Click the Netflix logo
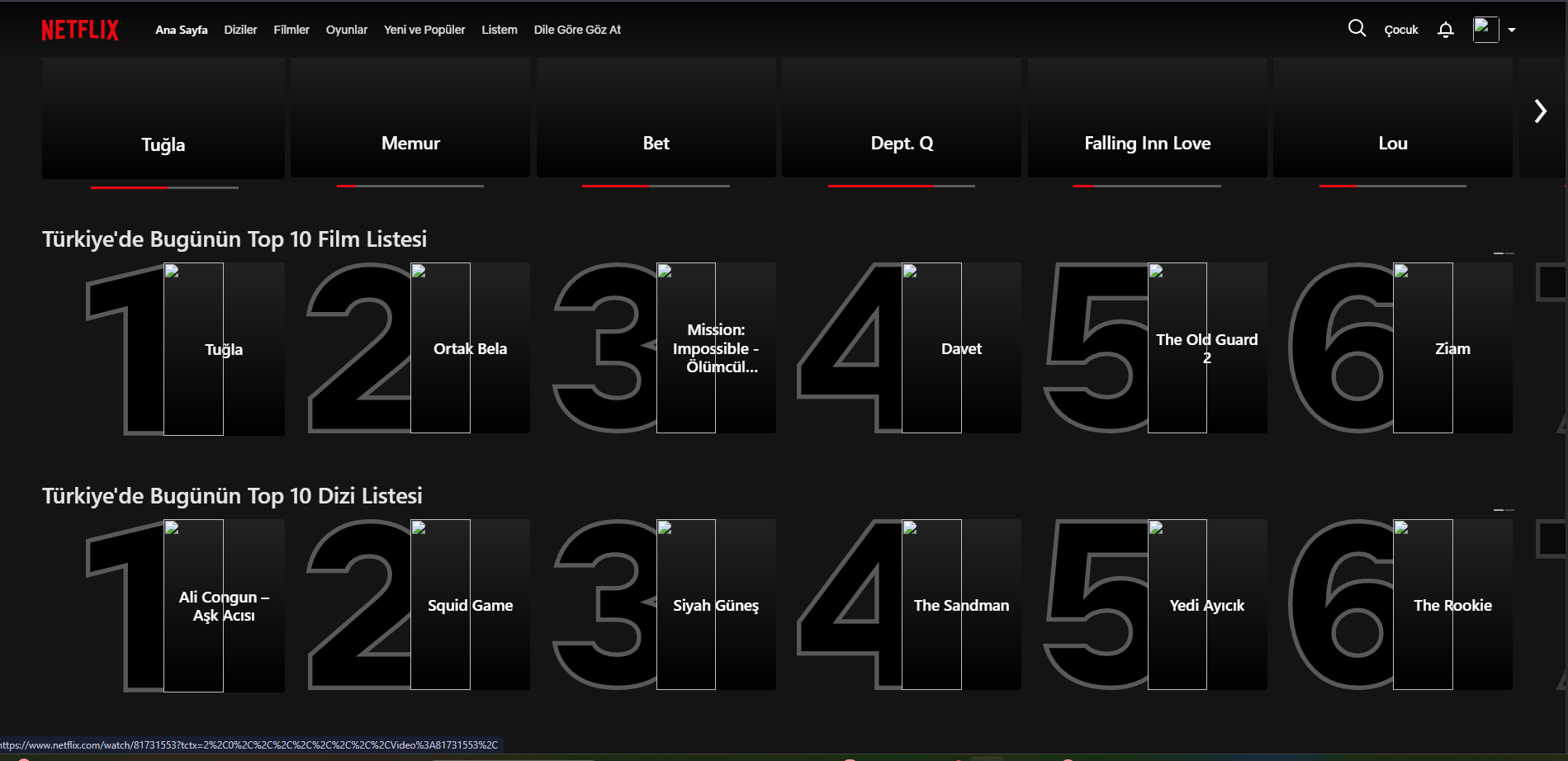The height and width of the screenshot is (761, 1568). tap(80, 30)
